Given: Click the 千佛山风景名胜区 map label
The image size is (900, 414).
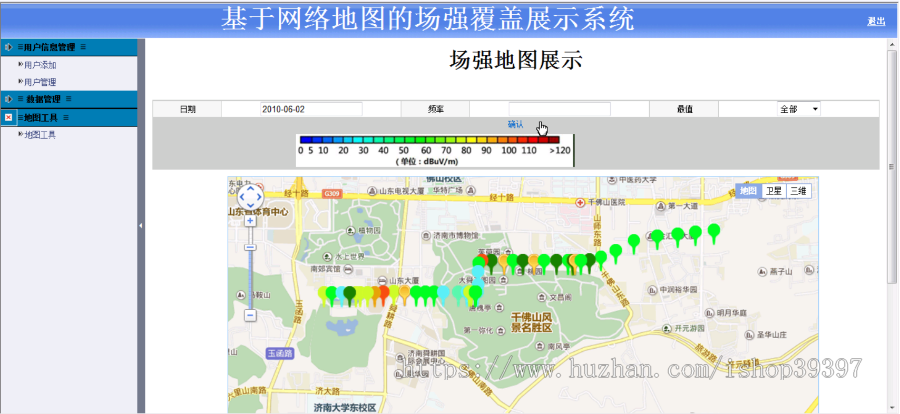Looking at the screenshot, I should [532, 323].
